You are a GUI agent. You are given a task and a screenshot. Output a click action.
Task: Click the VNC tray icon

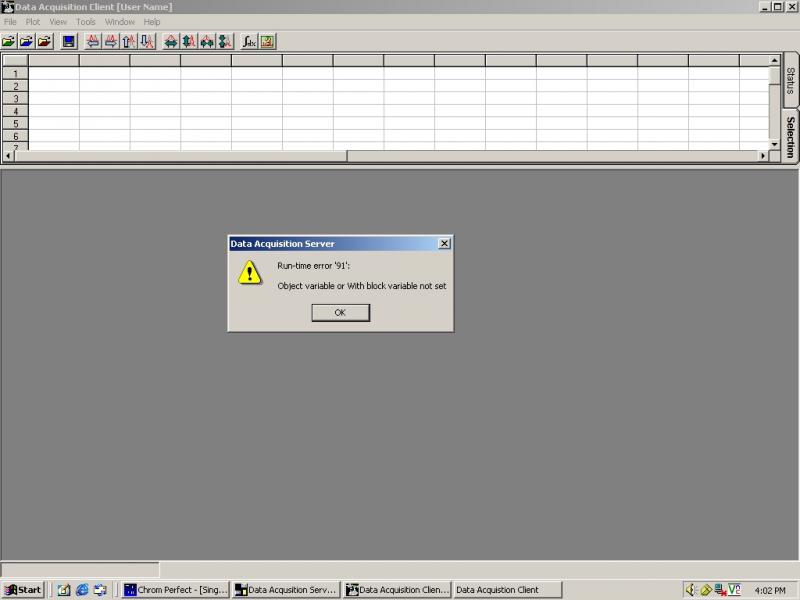(735, 590)
